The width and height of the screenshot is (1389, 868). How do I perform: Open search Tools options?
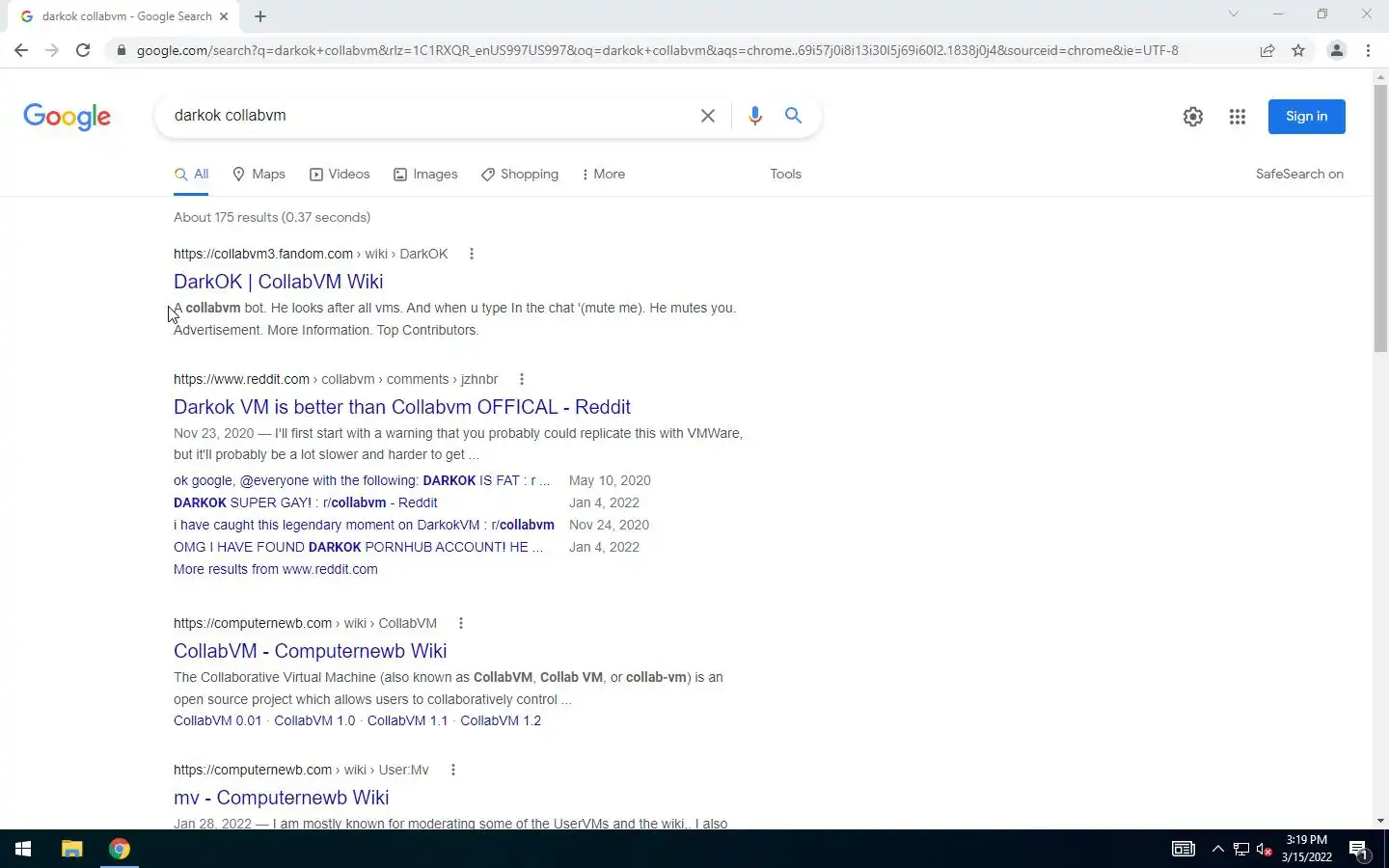[785, 175]
